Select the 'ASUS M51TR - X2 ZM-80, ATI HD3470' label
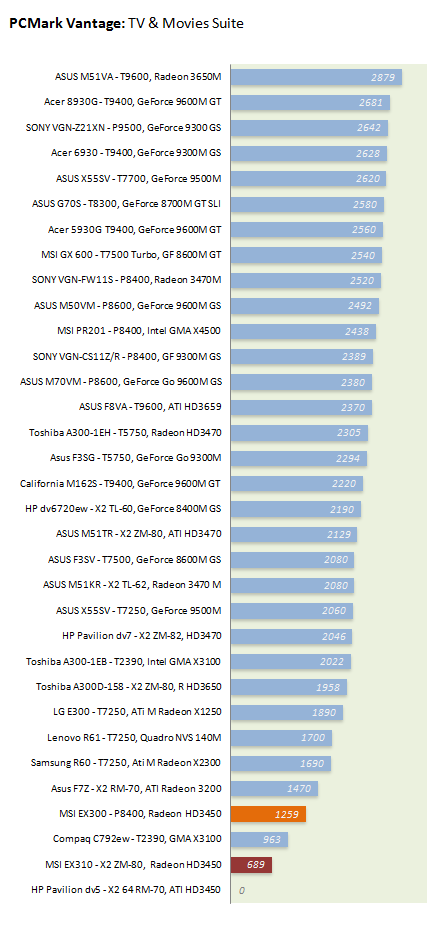 pyautogui.click(x=138, y=534)
